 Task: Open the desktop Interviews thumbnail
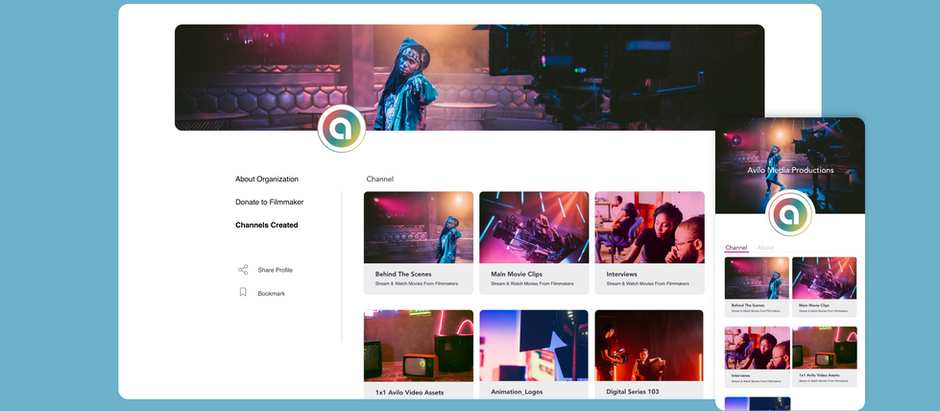pyautogui.click(x=650, y=228)
